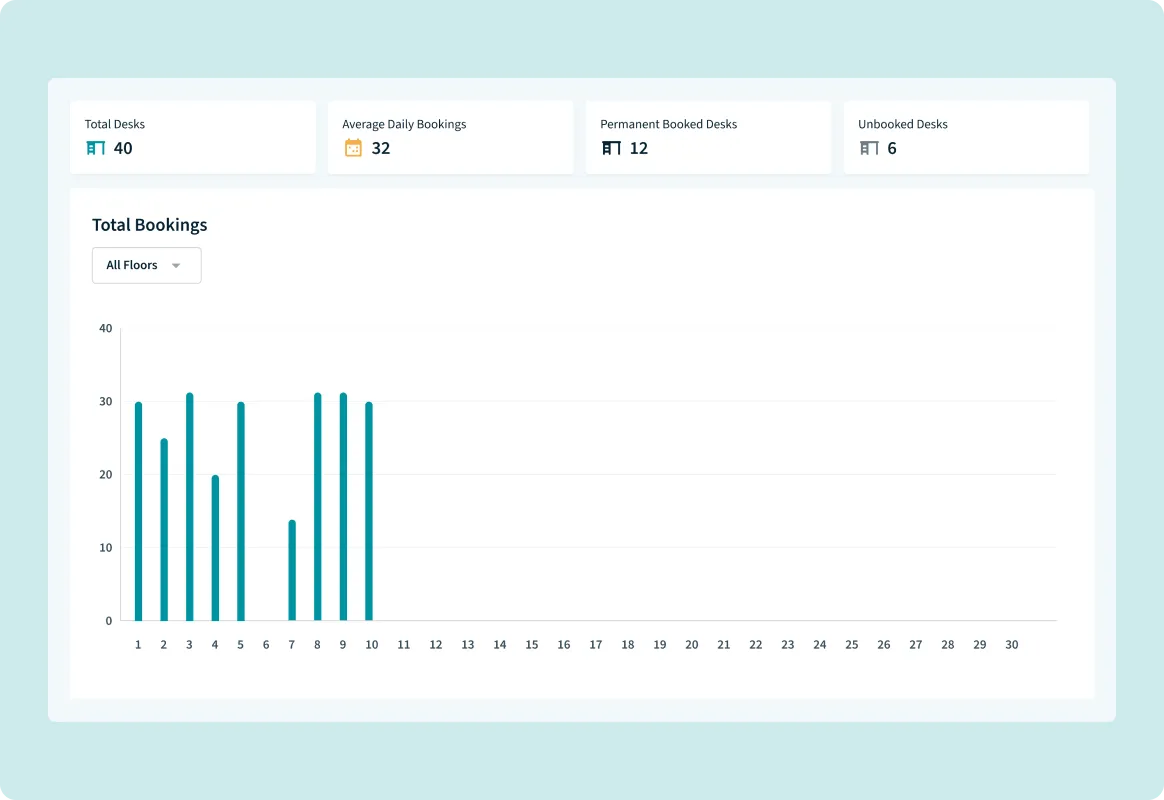
Task: Click the bar for day 3
Action: click(189, 507)
